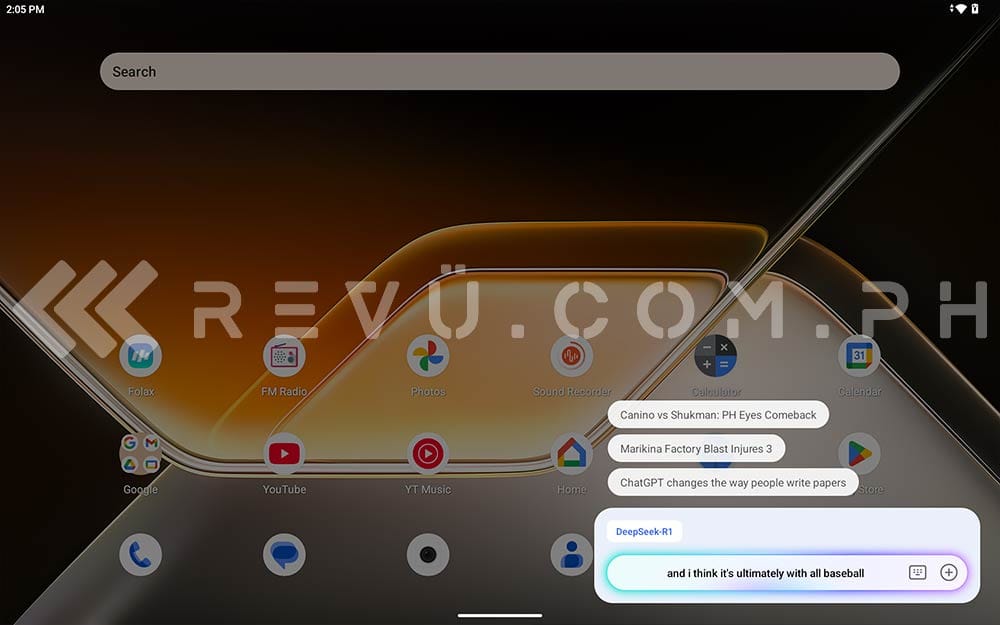Open the Folax app

(x=140, y=356)
